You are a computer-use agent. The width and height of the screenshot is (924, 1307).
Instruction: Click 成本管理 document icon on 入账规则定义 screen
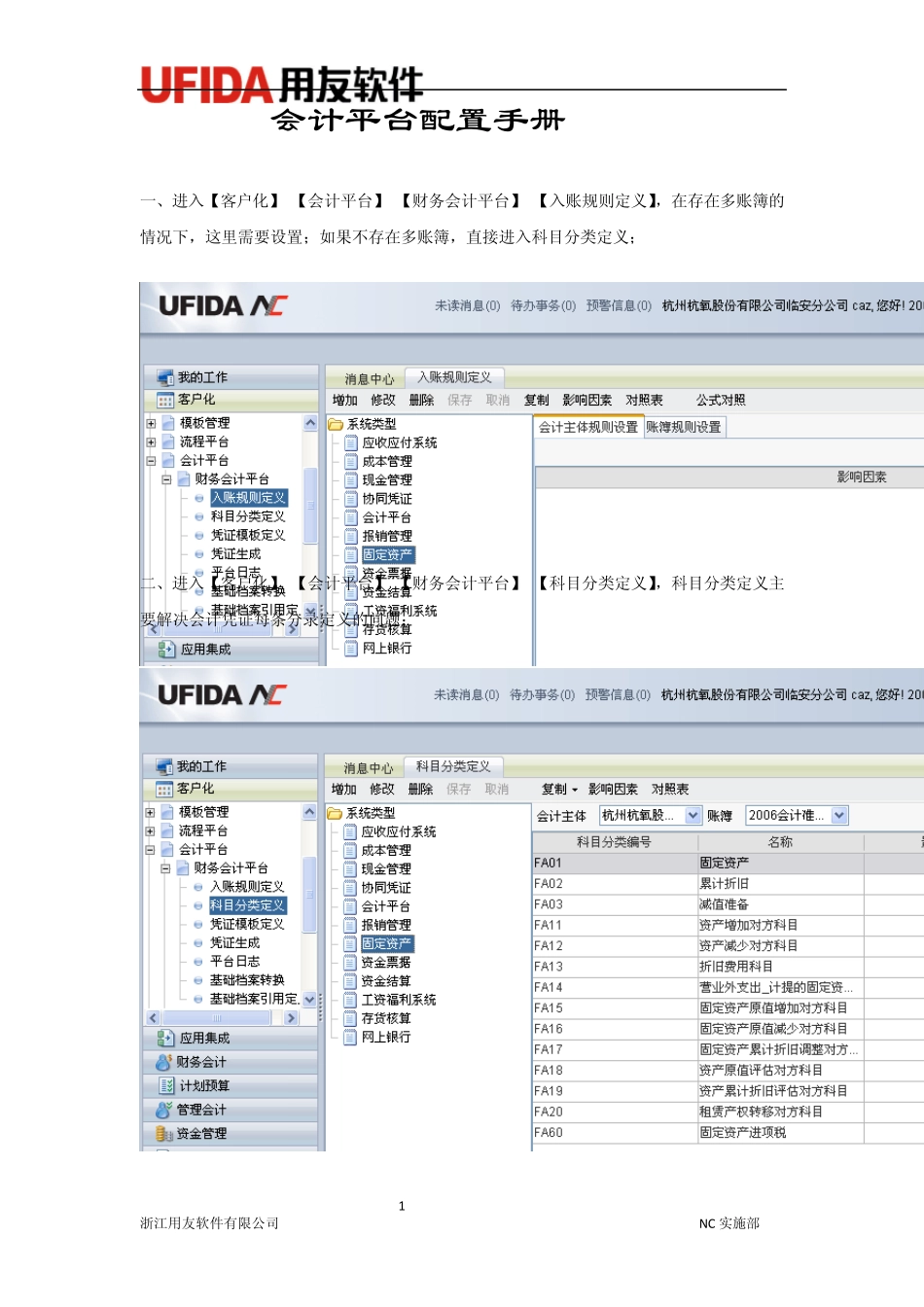[352, 461]
